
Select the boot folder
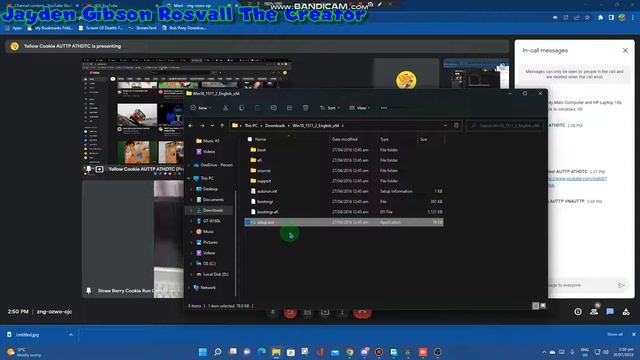(262, 150)
